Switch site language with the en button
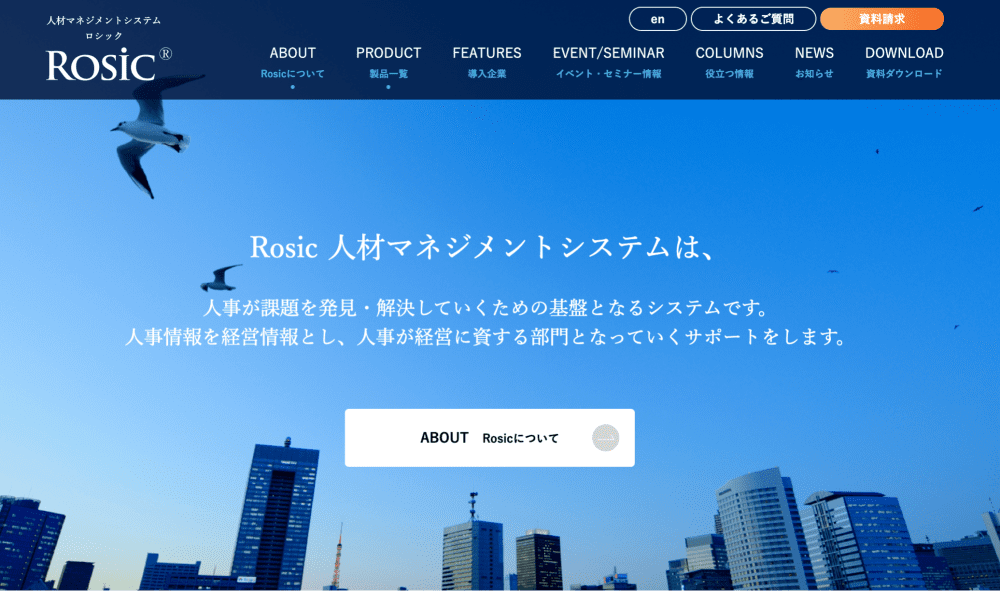Image resolution: width=1000 pixels, height=591 pixels. pyautogui.click(x=658, y=19)
